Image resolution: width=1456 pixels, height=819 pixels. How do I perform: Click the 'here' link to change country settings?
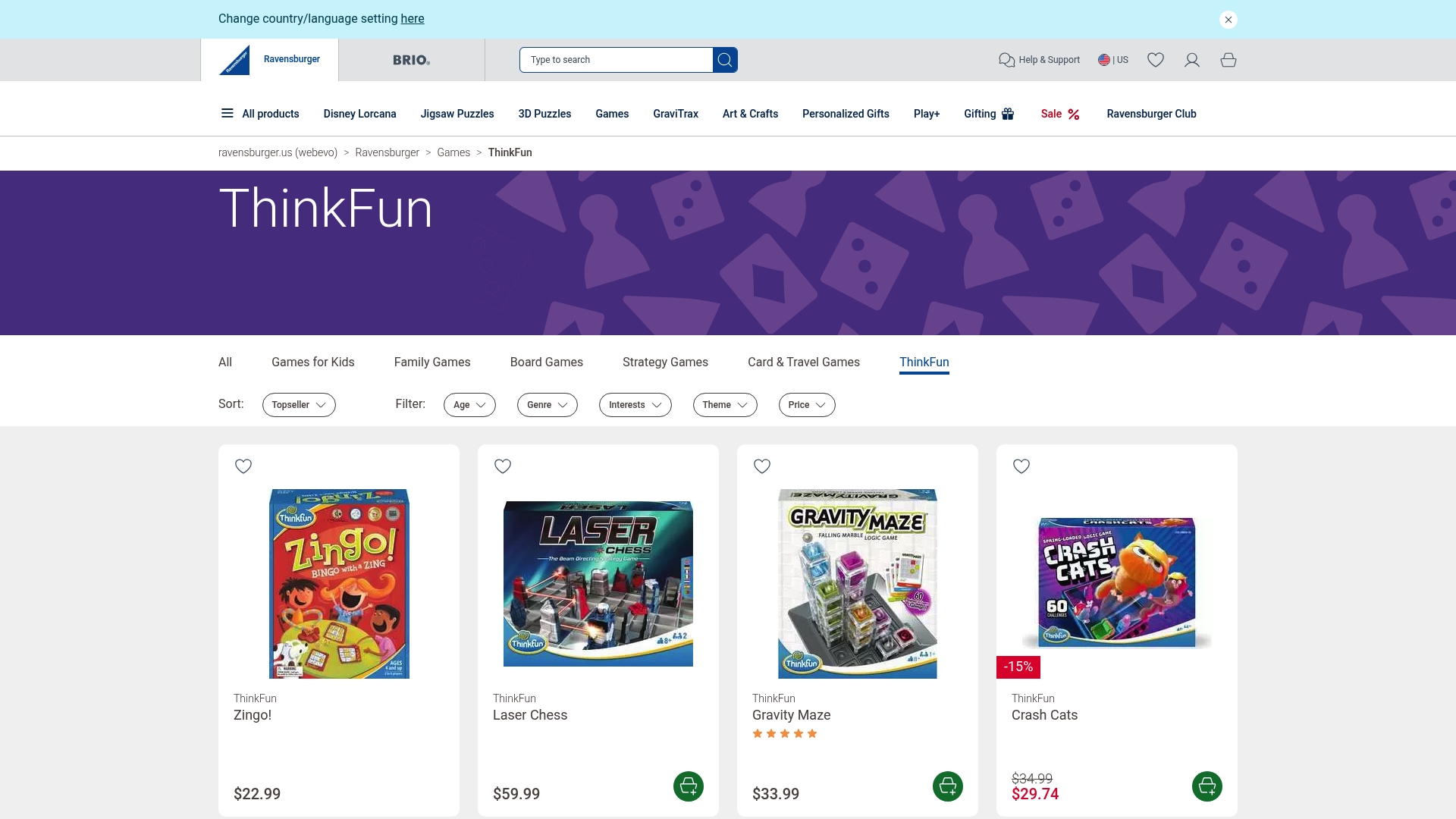click(413, 18)
